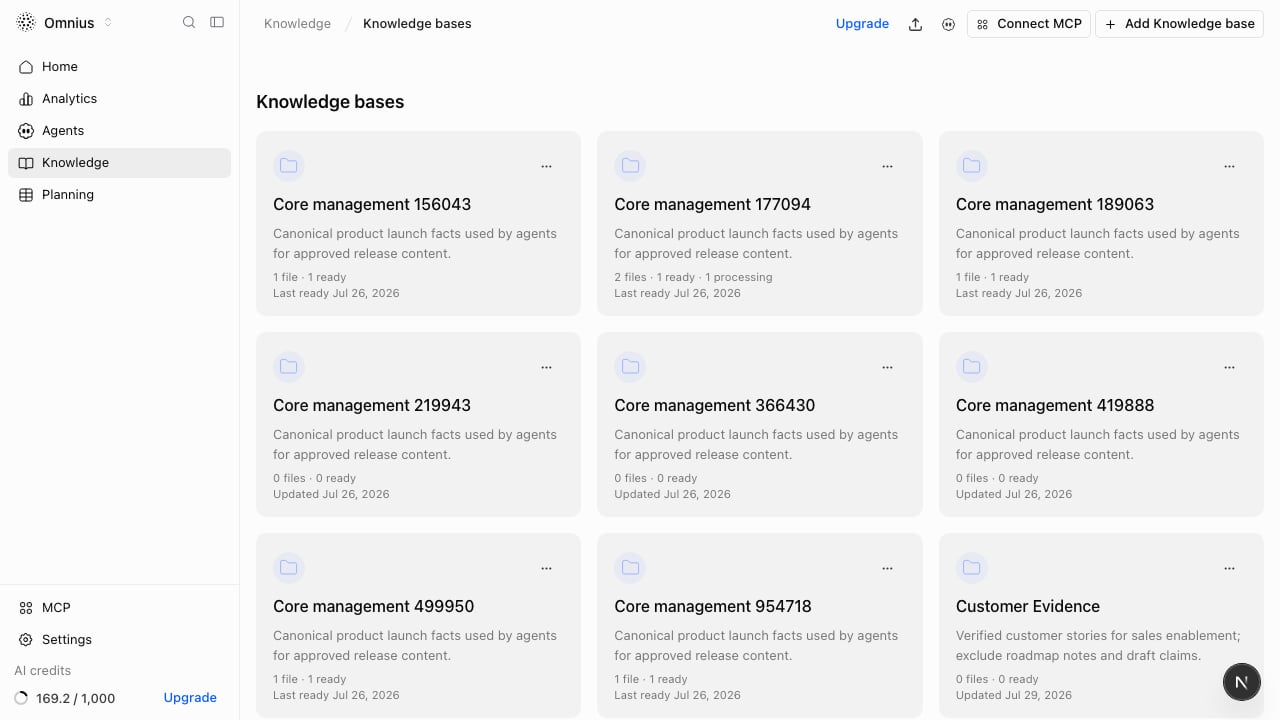This screenshot has width=1280, height=720.
Task: Open Core management 177094 title
Action: [713, 204]
